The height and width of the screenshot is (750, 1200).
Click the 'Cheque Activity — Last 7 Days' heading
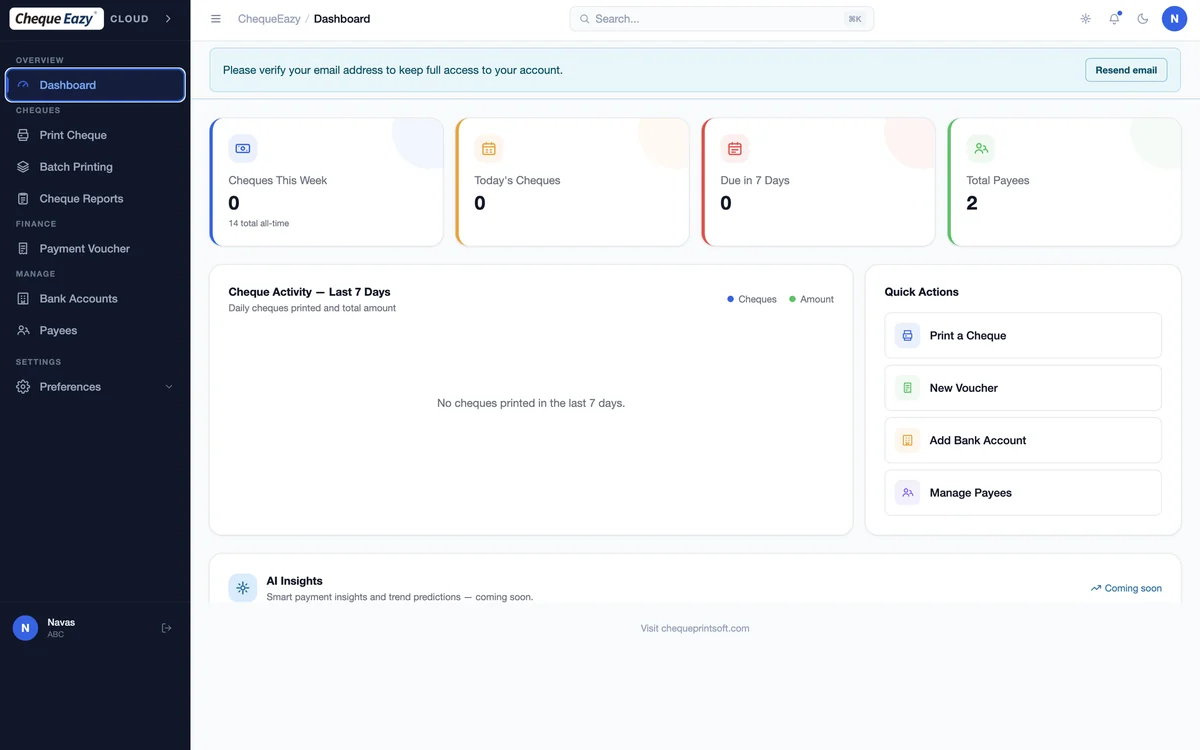pyautogui.click(x=310, y=292)
